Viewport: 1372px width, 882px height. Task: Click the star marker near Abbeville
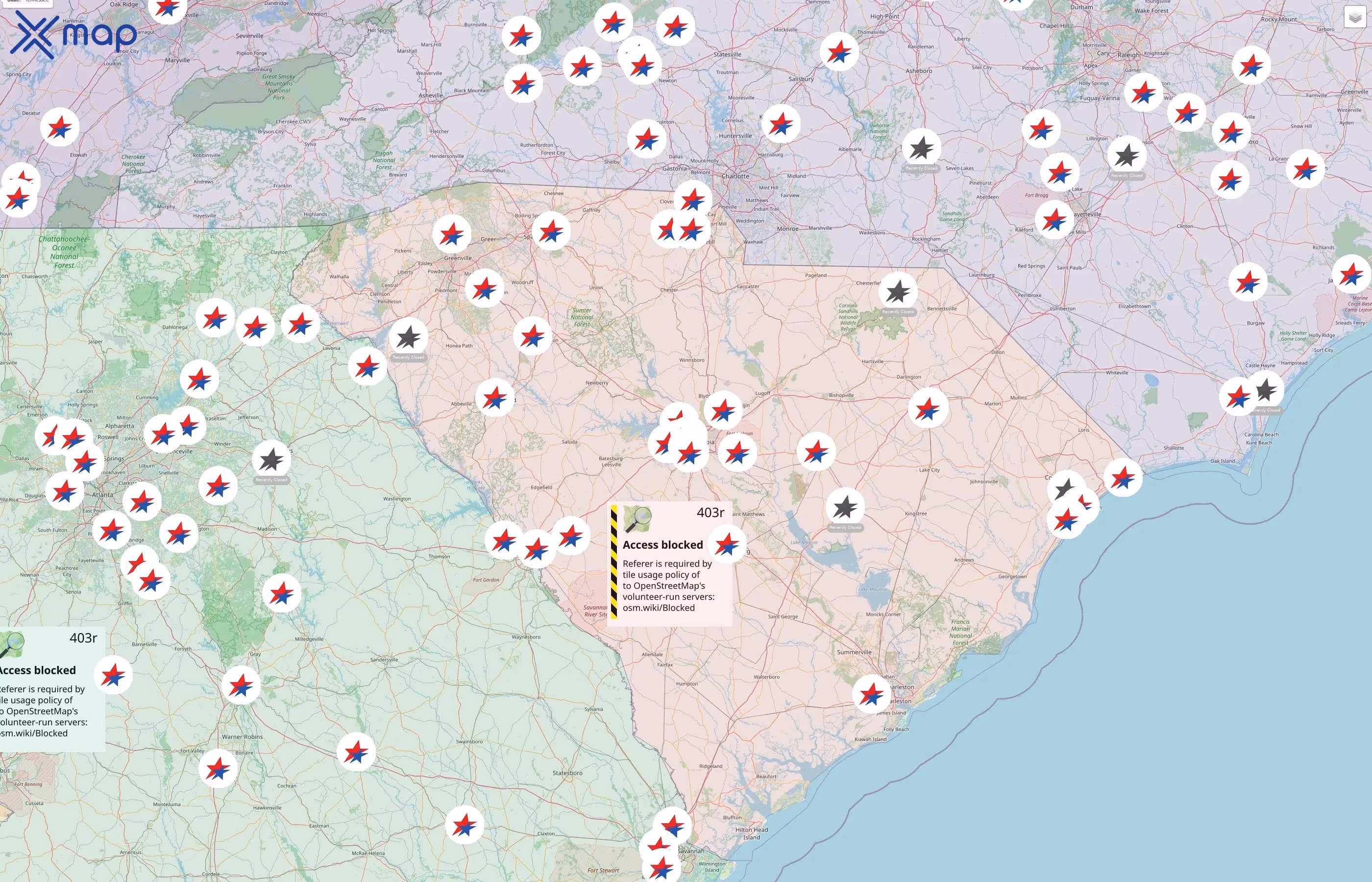[495, 397]
